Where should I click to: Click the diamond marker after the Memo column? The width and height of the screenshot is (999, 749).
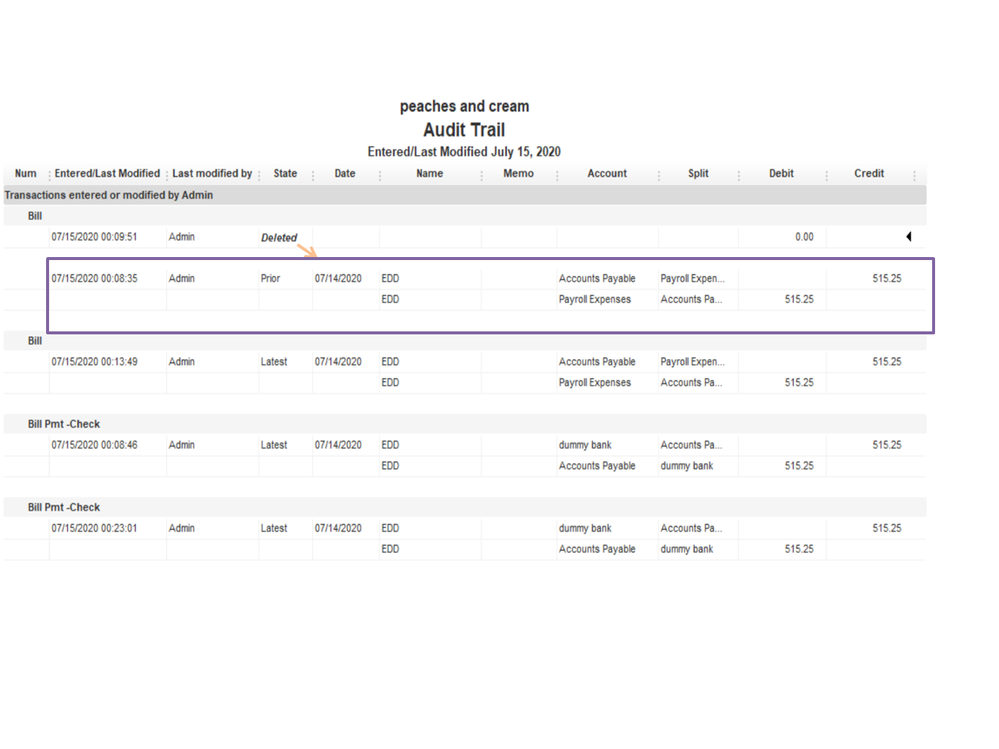coord(556,173)
